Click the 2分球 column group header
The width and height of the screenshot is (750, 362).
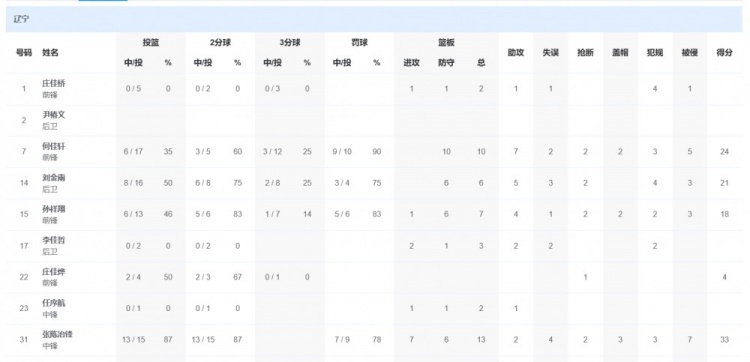pyautogui.click(x=220, y=43)
